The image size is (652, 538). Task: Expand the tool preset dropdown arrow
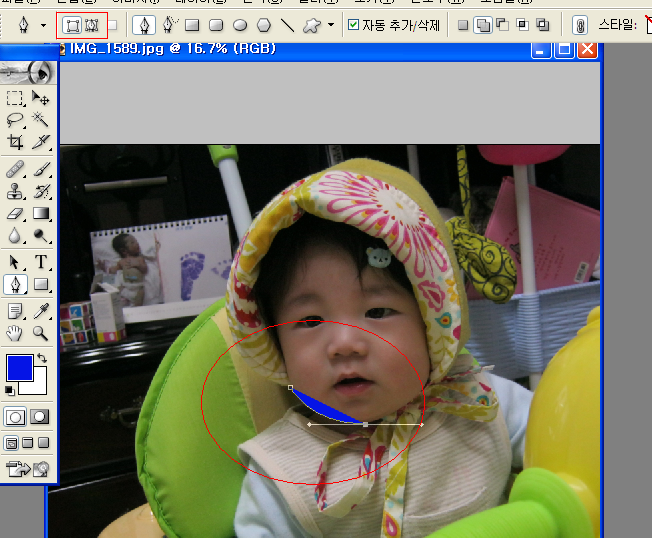[x=43, y=25]
